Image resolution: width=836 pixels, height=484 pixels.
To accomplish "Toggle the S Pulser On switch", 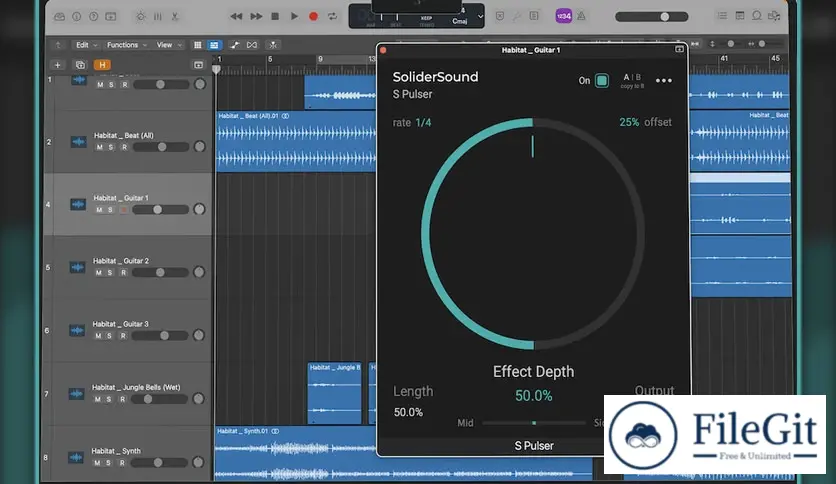I will click(x=601, y=80).
